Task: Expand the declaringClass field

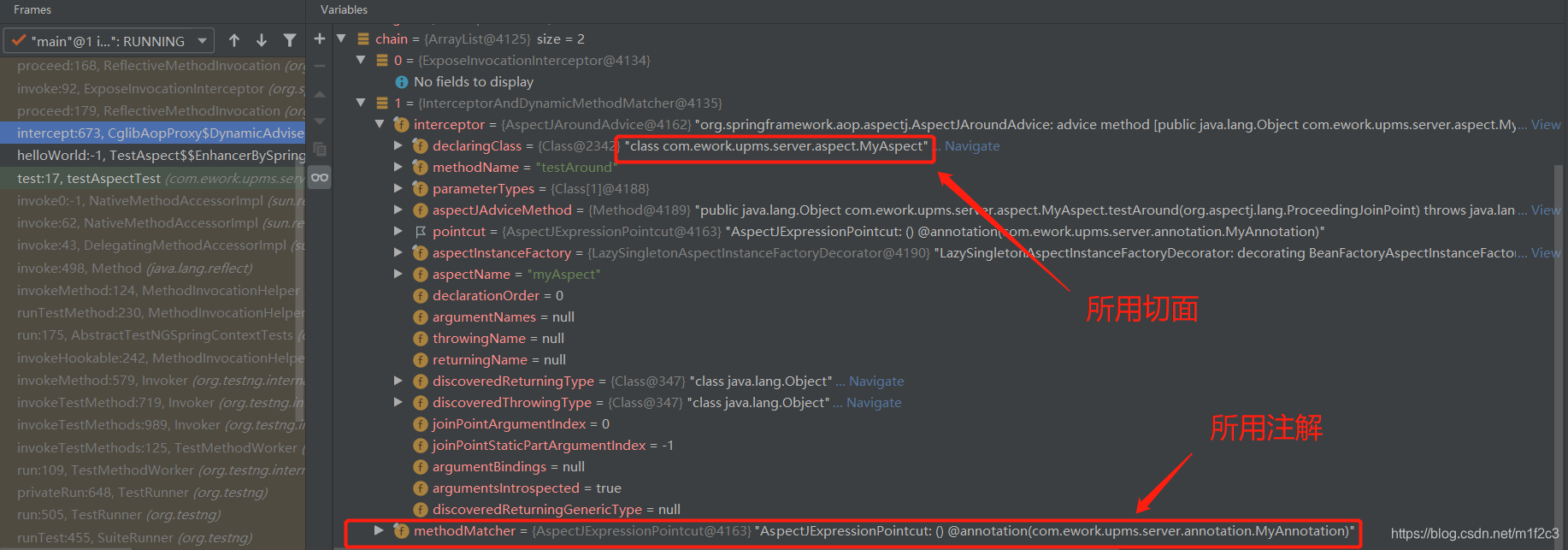Action: 398,145
